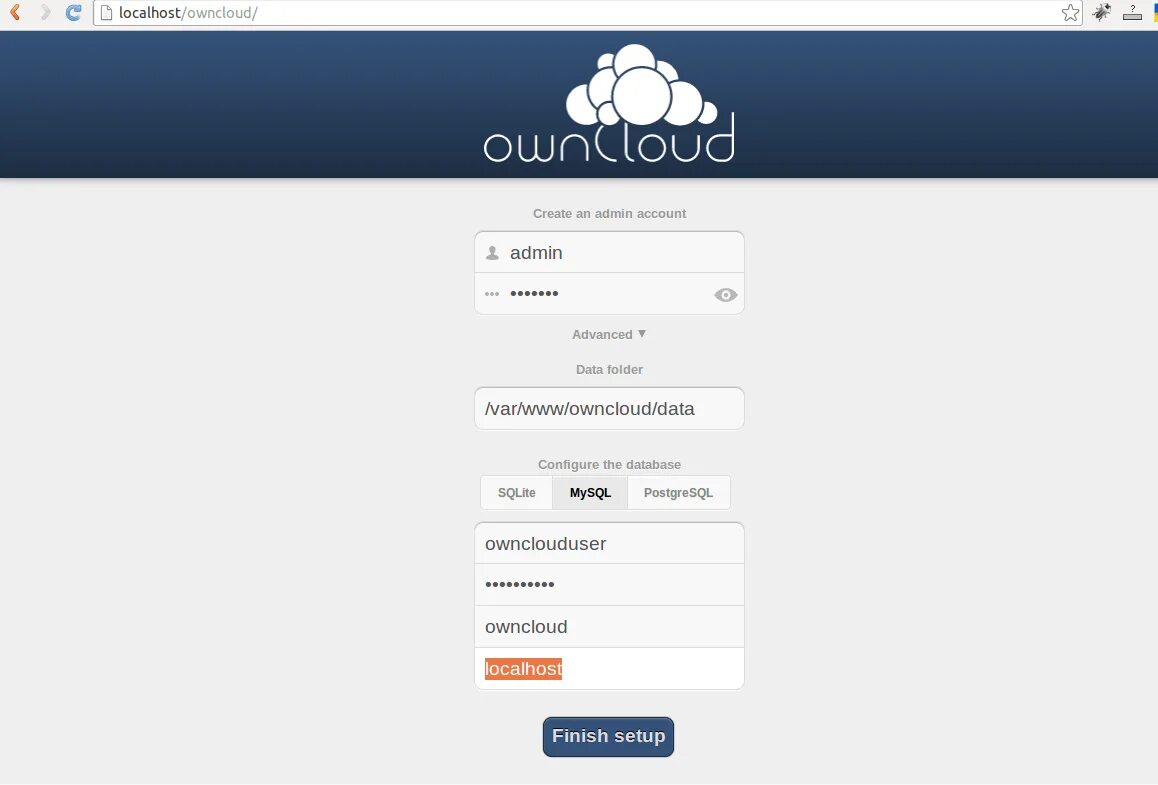Edit the data folder path field
This screenshot has height=785, width=1158.
pos(609,408)
